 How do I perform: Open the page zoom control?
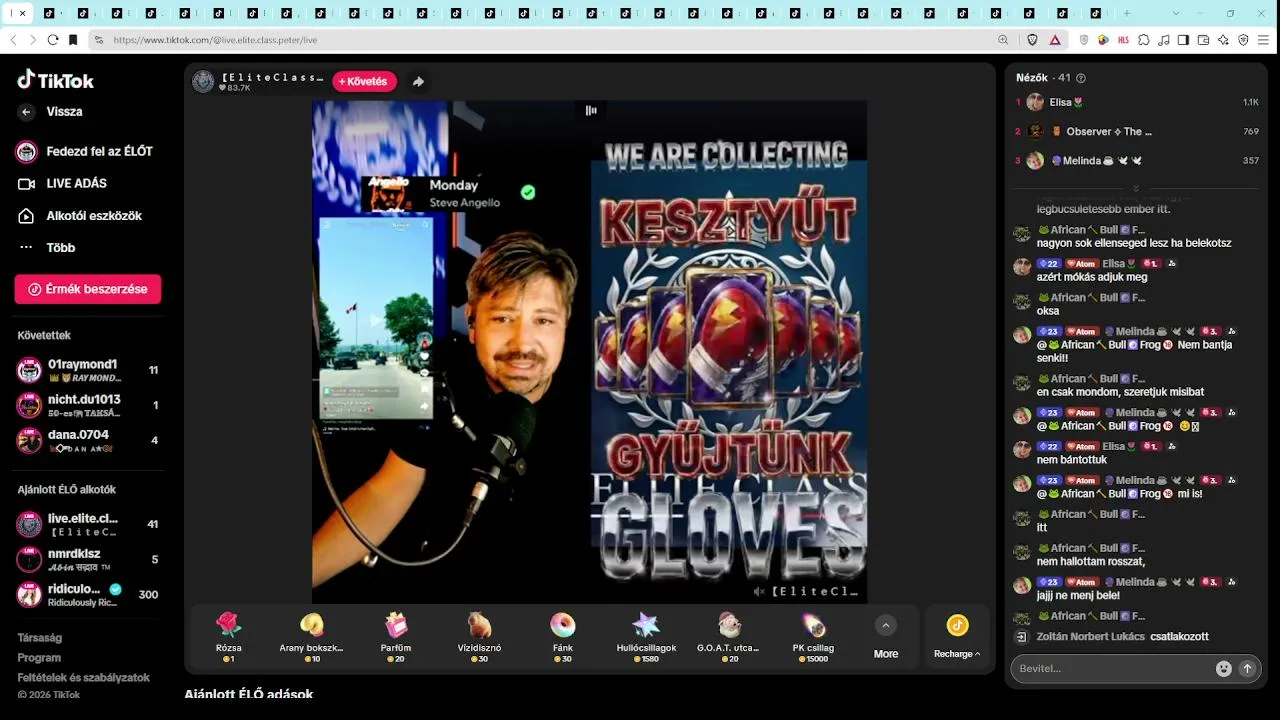(1003, 40)
